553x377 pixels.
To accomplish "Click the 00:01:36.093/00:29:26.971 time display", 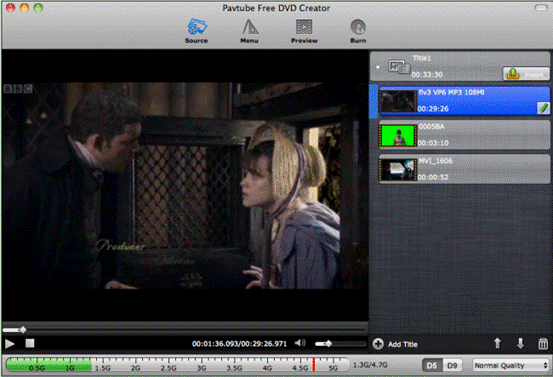I will (239, 343).
